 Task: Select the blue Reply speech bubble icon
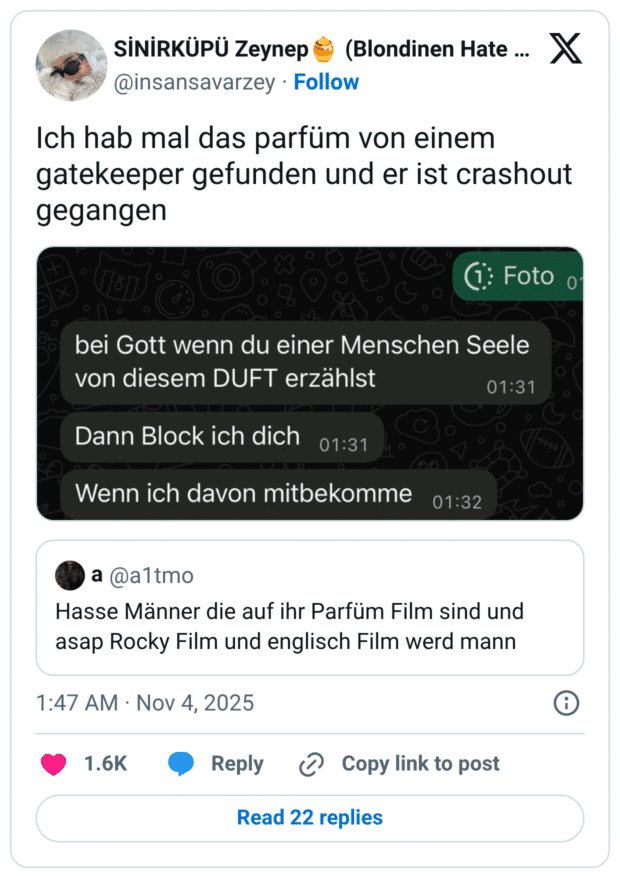click(x=180, y=763)
